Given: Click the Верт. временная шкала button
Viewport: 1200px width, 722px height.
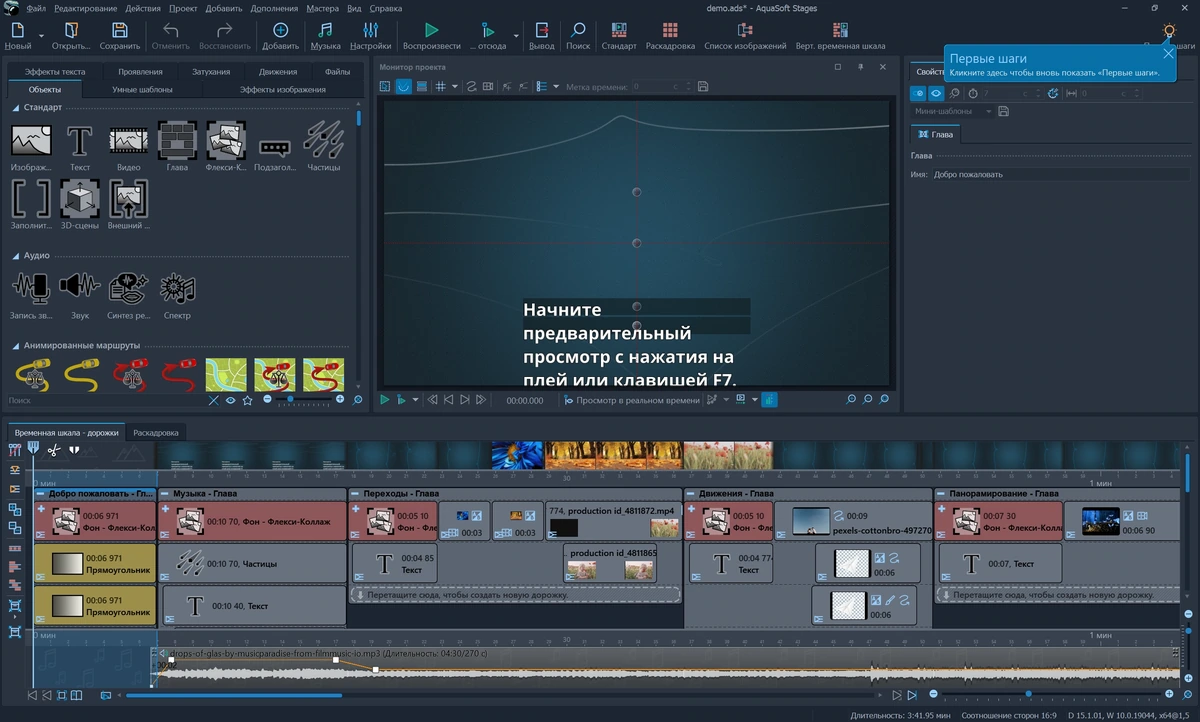Looking at the screenshot, I should [840, 36].
